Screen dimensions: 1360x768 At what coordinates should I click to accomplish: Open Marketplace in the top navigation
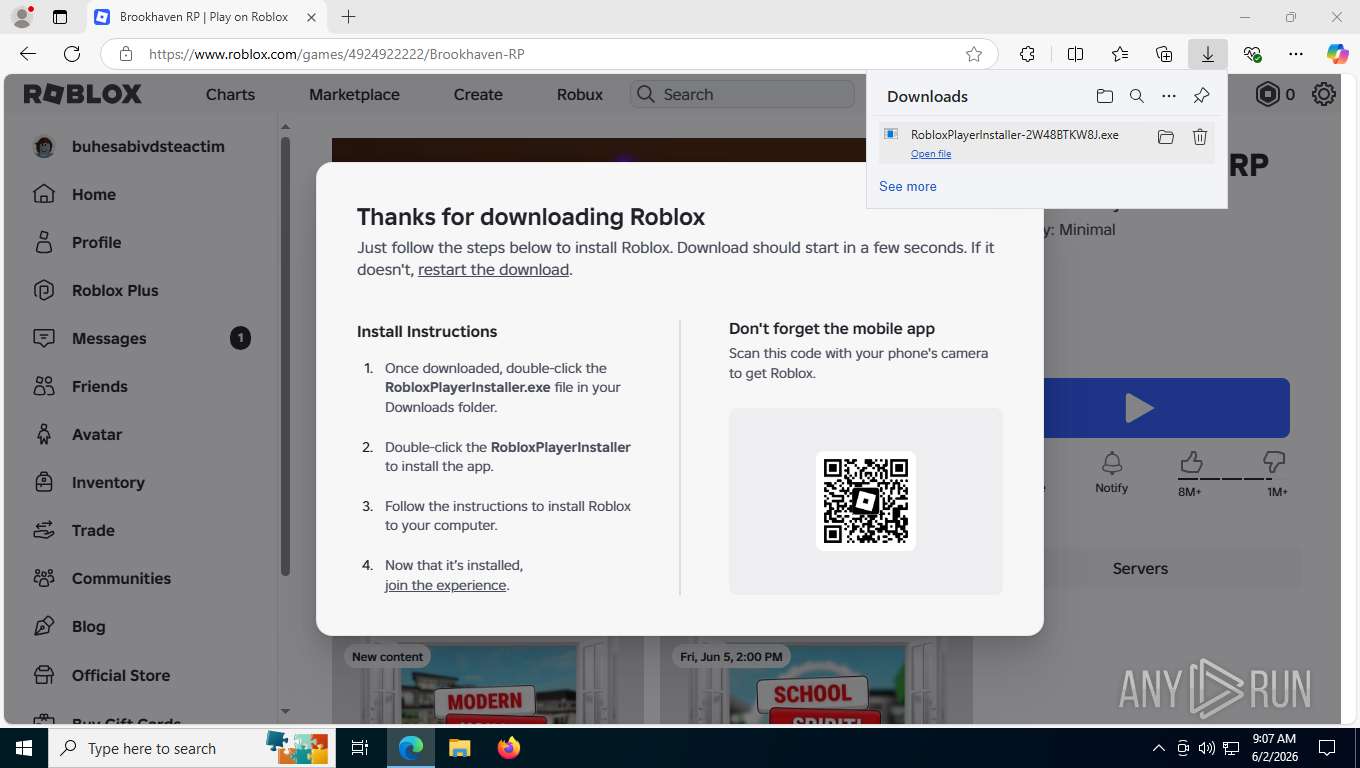pos(354,94)
